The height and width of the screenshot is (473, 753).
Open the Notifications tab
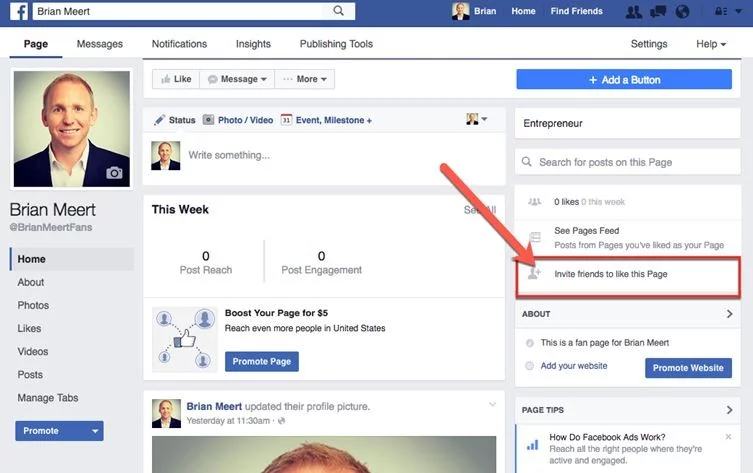click(x=179, y=44)
